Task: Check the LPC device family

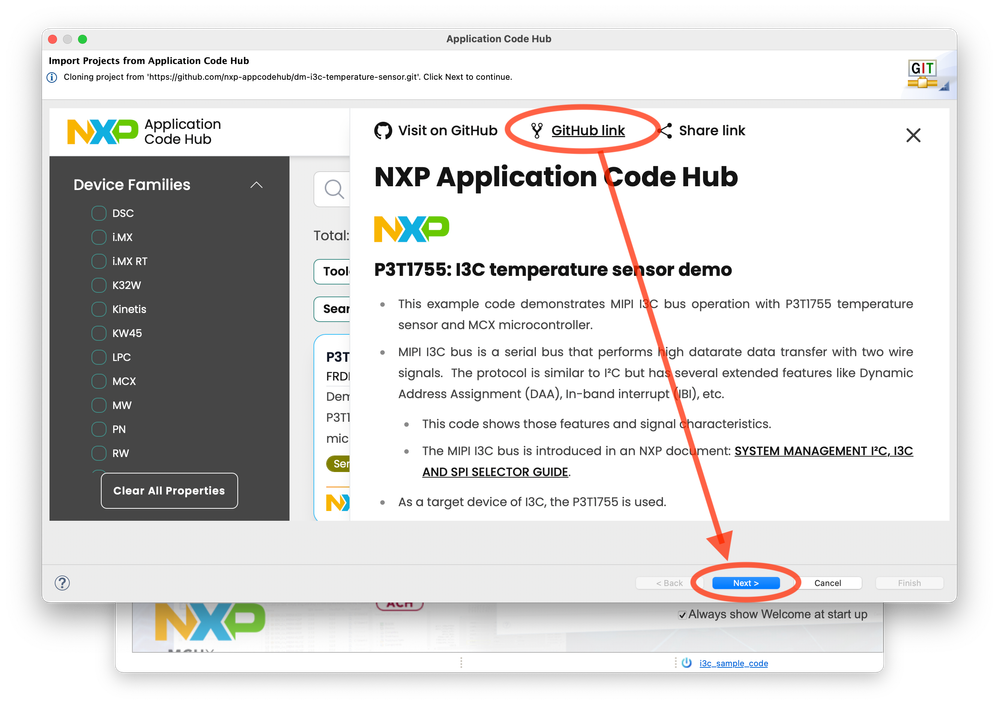Action: [x=99, y=357]
